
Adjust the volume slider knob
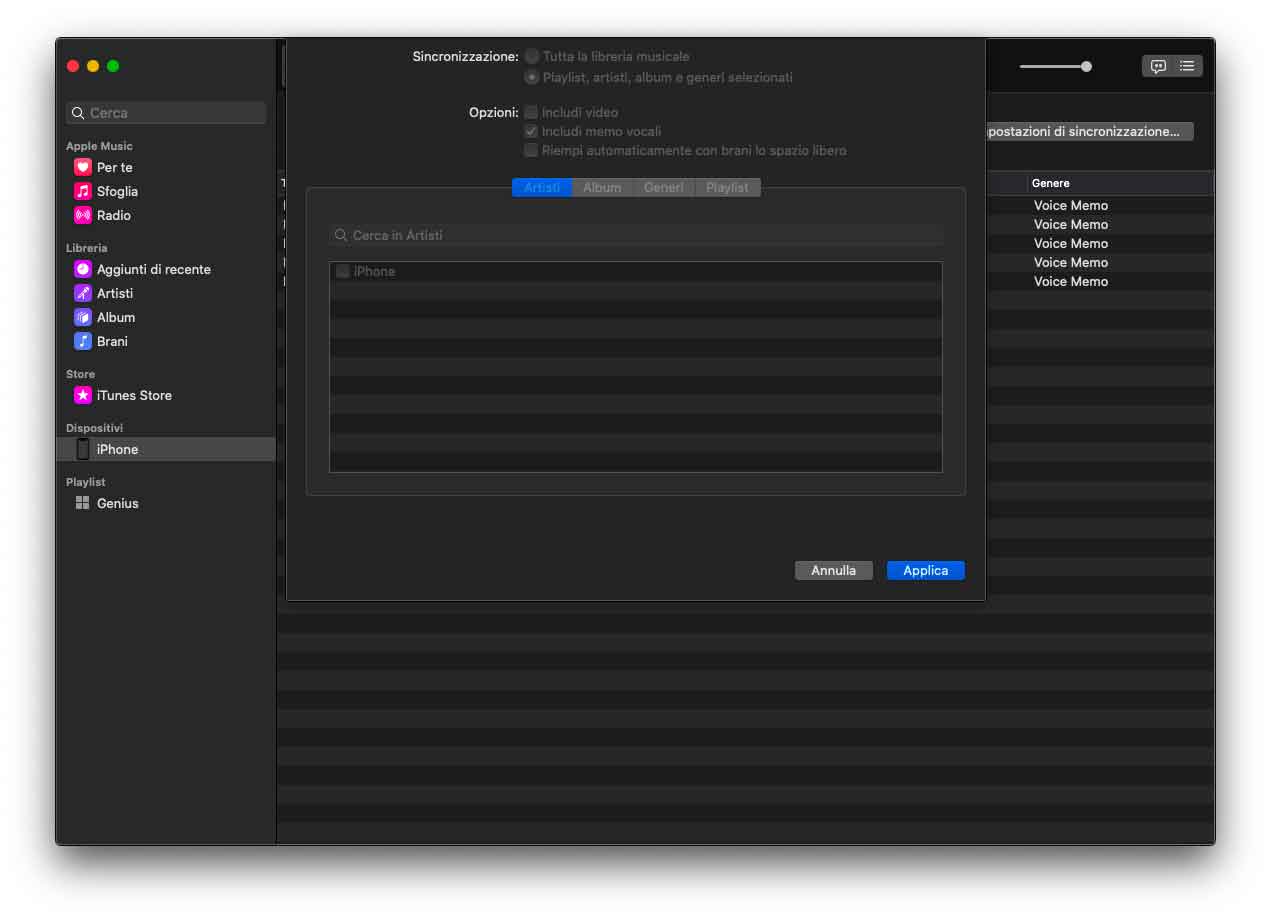(1086, 67)
